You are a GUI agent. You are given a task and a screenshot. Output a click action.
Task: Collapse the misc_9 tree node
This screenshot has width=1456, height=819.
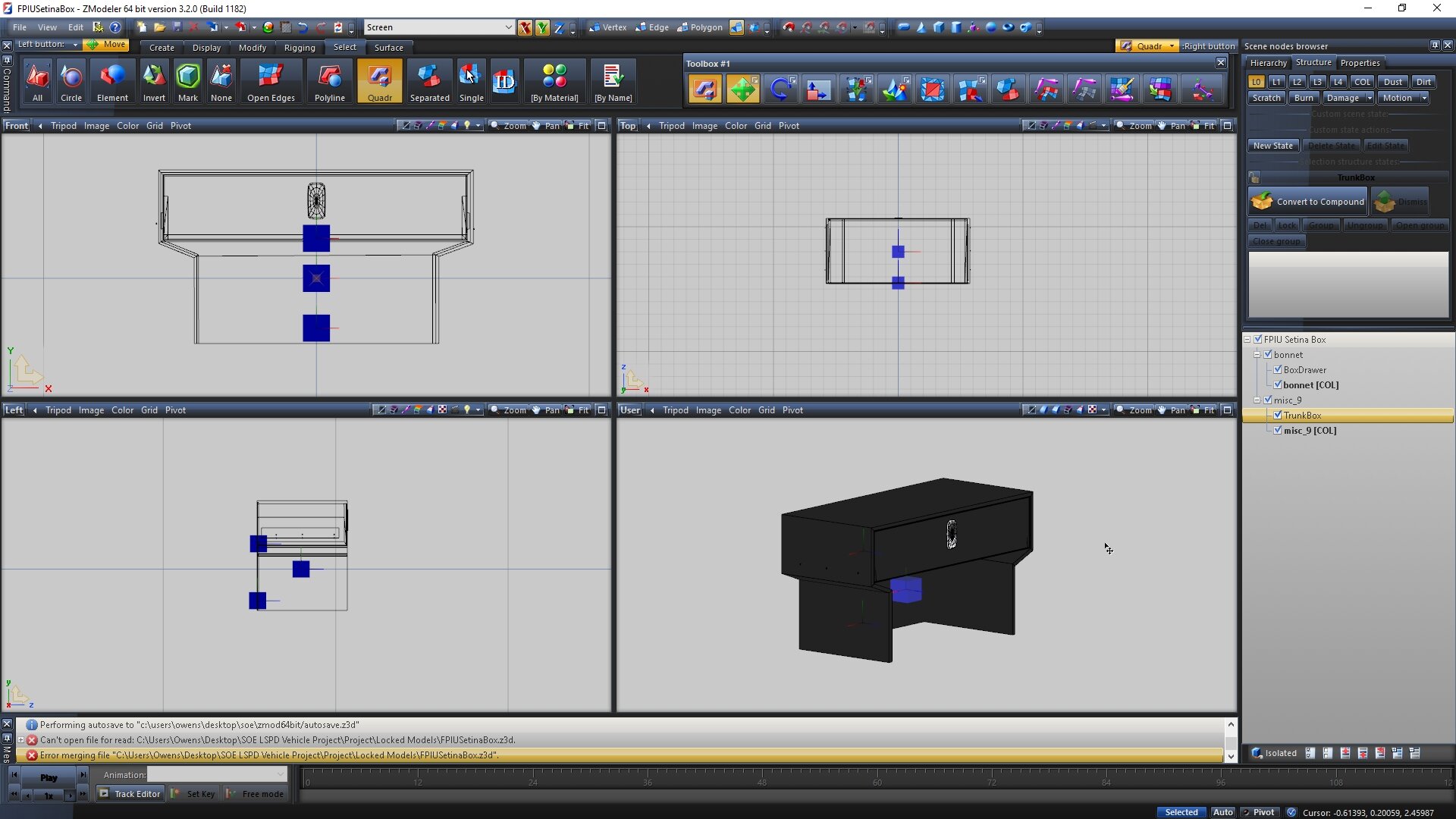coord(1257,400)
